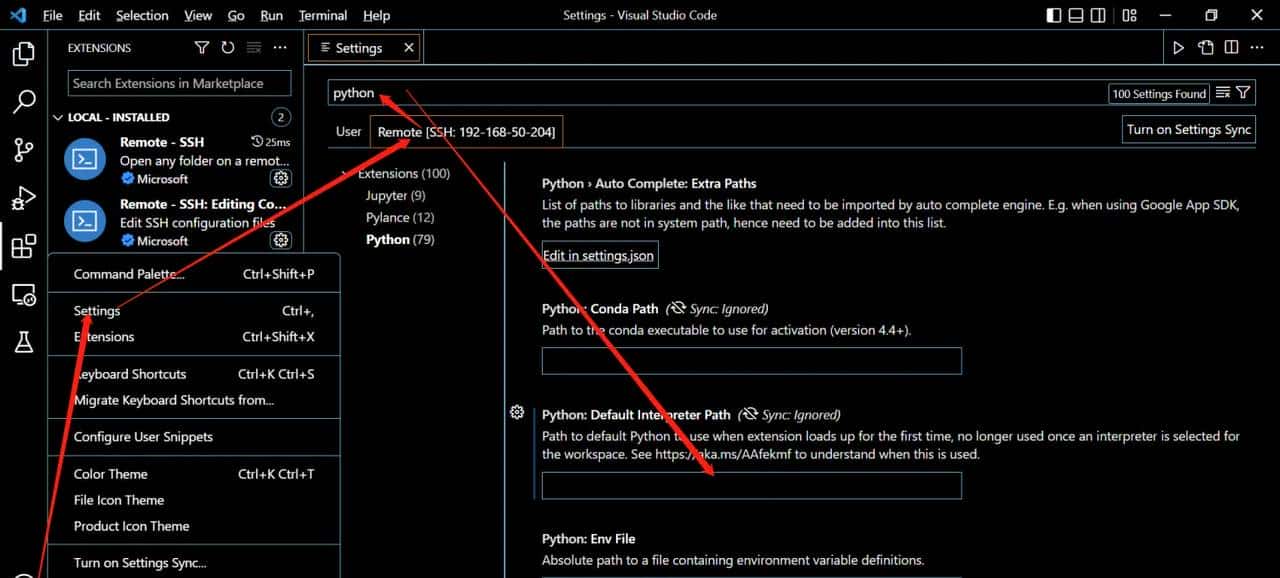Click Edit in settings.json link
Image resolution: width=1280 pixels, height=578 pixels.
click(598, 255)
